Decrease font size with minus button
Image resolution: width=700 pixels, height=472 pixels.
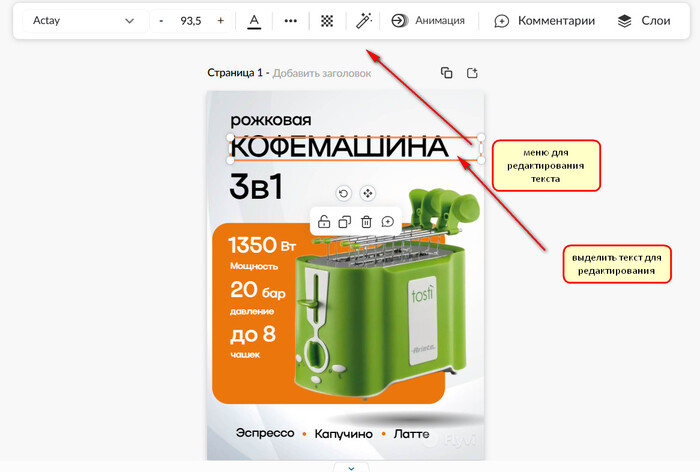pyautogui.click(x=161, y=21)
